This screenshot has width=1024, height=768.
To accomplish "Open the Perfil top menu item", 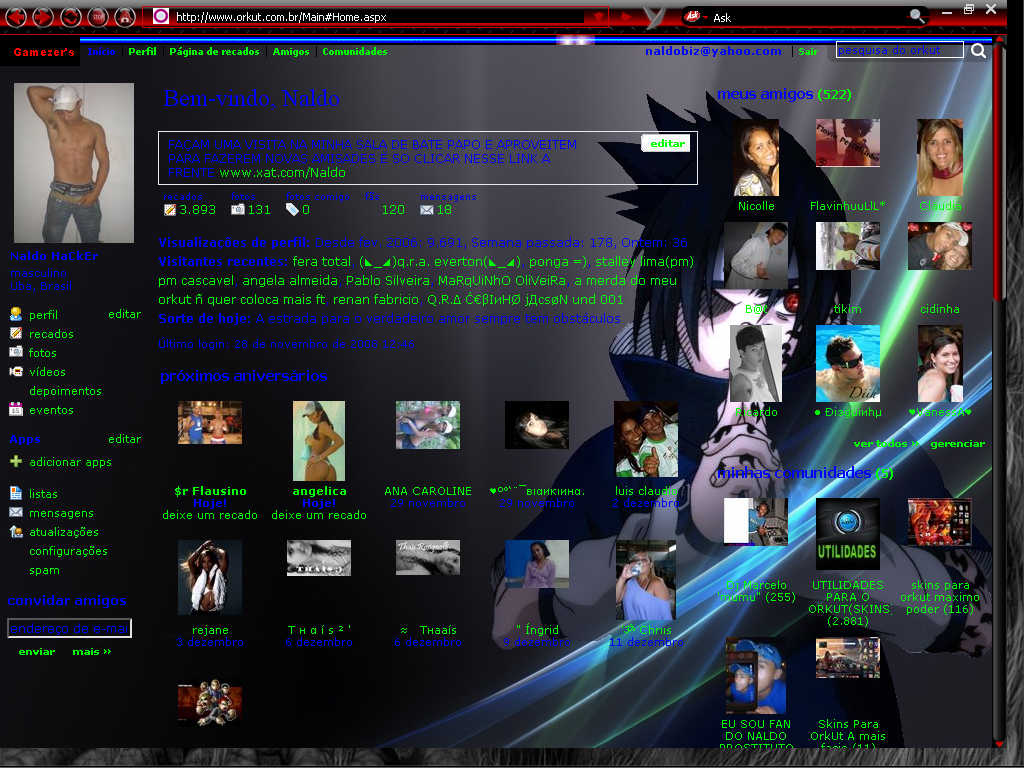I will (x=142, y=52).
